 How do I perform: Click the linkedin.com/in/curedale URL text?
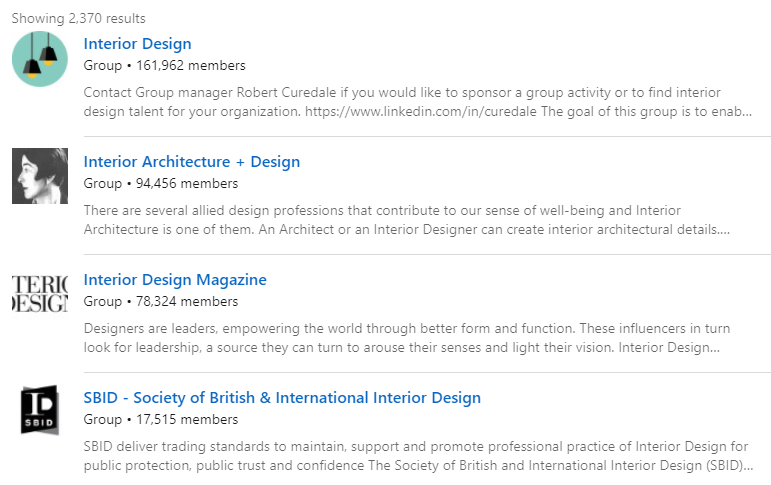[x=420, y=112]
